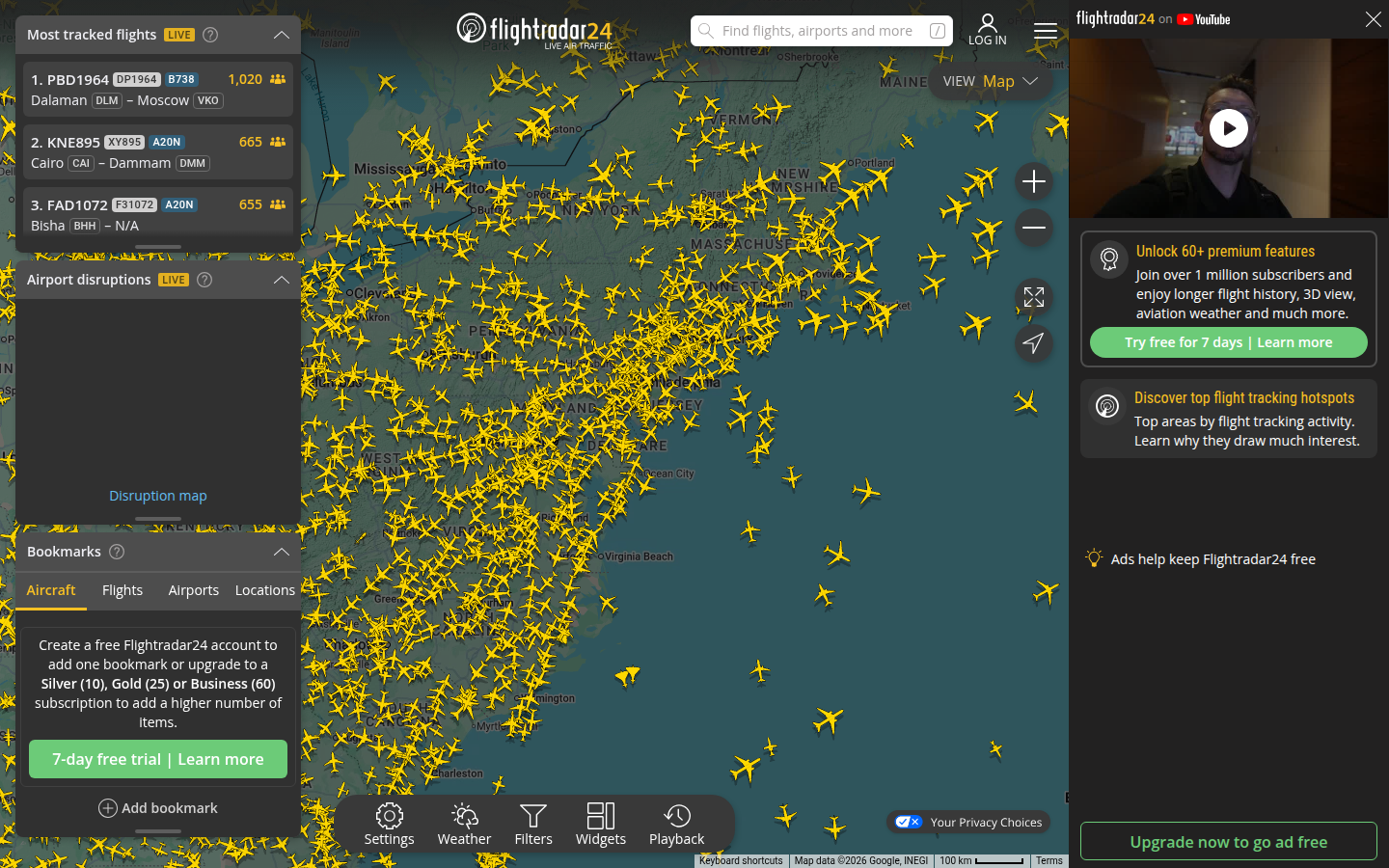Open the Weather overlay tool

pyautogui.click(x=464, y=825)
